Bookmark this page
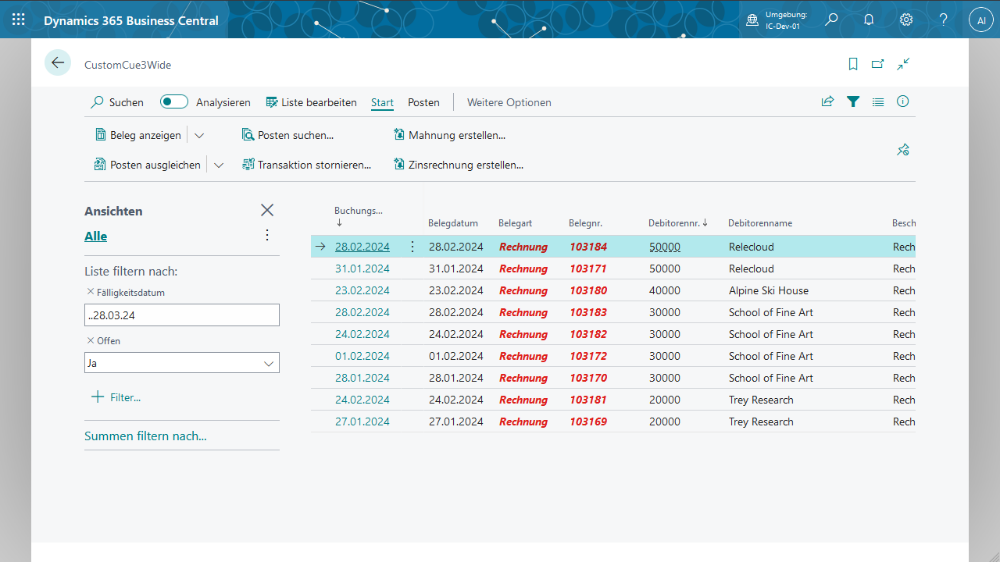The height and width of the screenshot is (562, 1000). 853,64
